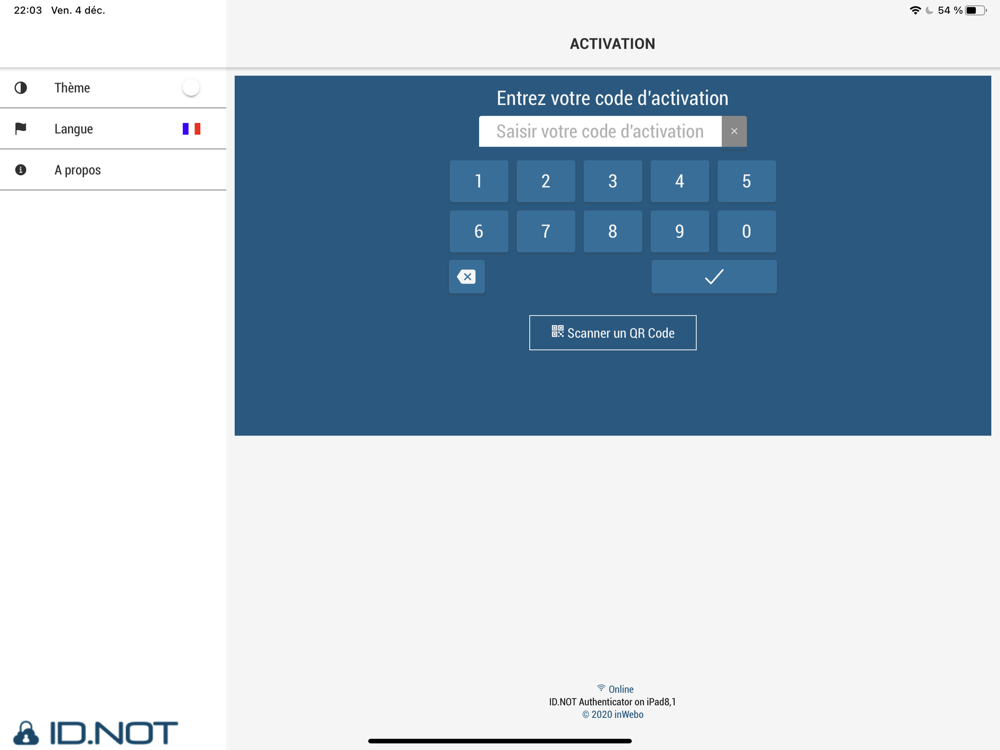Image resolution: width=1000 pixels, height=750 pixels.
Task: Tap keypad digit 4
Action: pyautogui.click(x=680, y=181)
